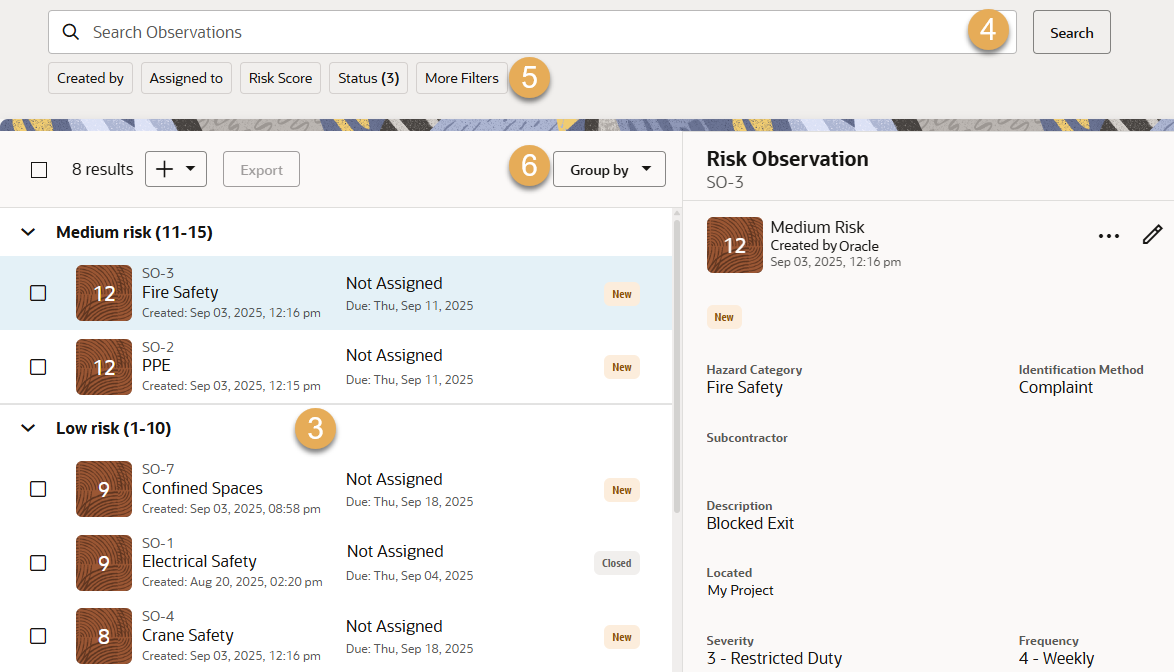Image resolution: width=1174 pixels, height=672 pixels.
Task: Click the Search button
Action: pos(1071,33)
